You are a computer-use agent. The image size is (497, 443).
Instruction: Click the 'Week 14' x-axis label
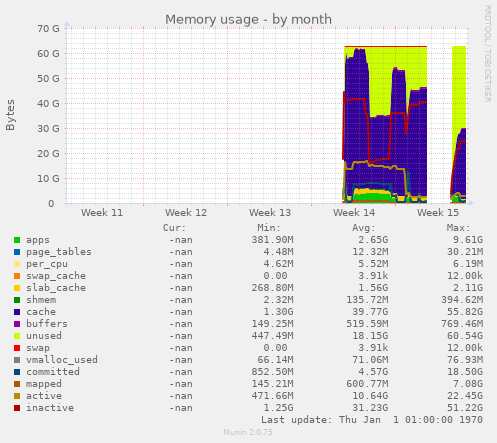(x=354, y=213)
